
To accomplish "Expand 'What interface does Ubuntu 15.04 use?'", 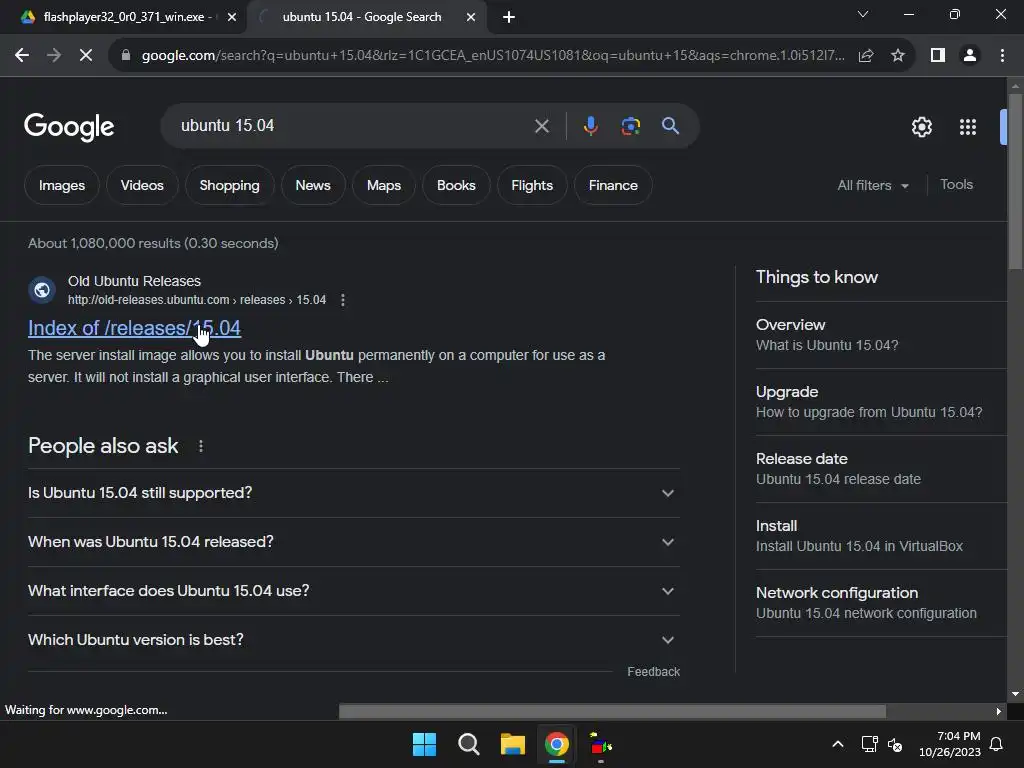I will point(354,591).
